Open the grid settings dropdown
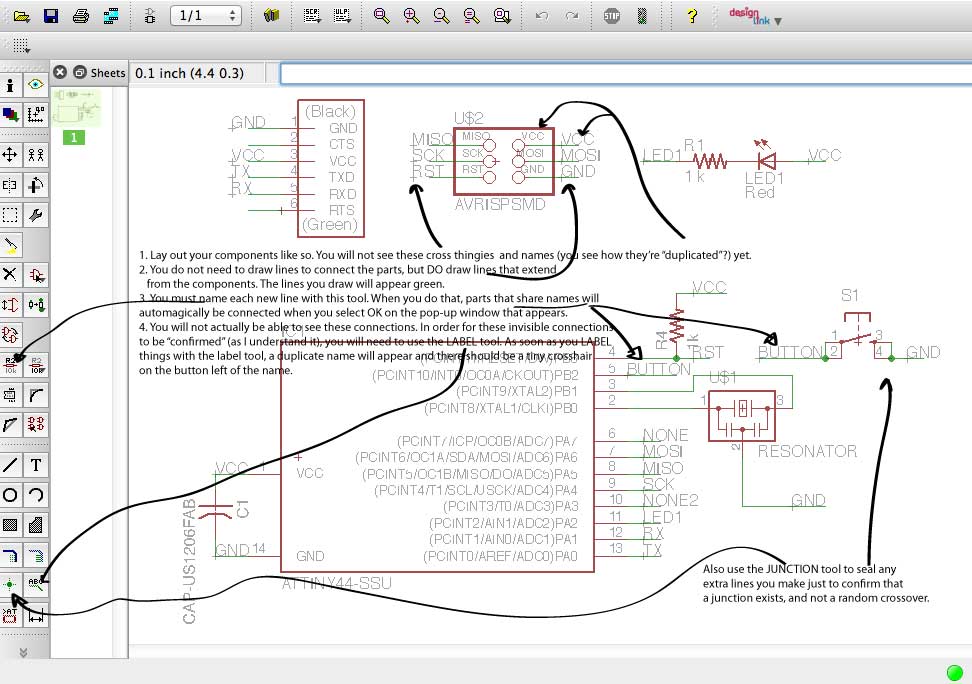The height and width of the screenshot is (684, 972). click(21, 45)
